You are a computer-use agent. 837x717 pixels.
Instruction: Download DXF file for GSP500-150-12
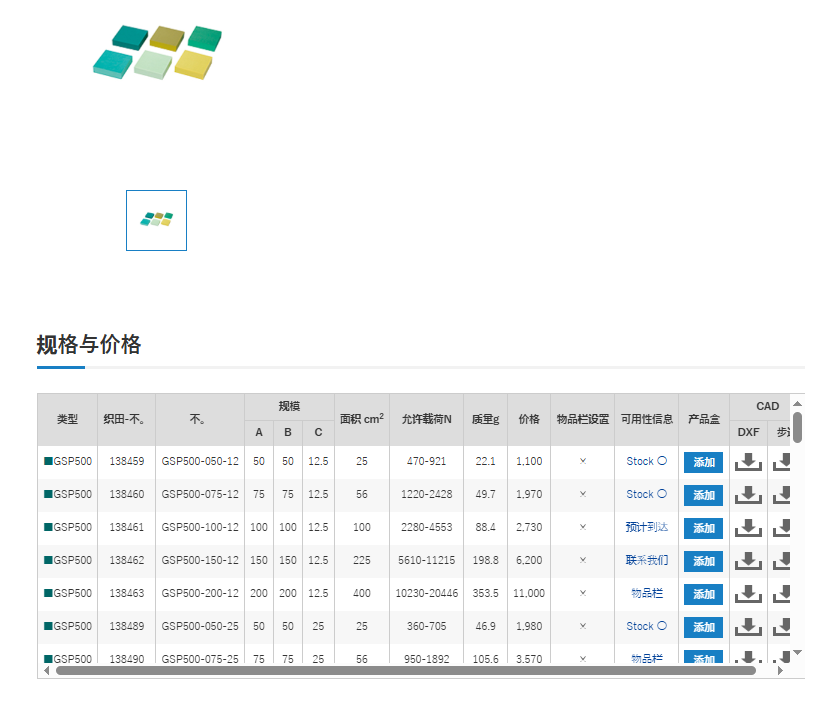point(748,561)
